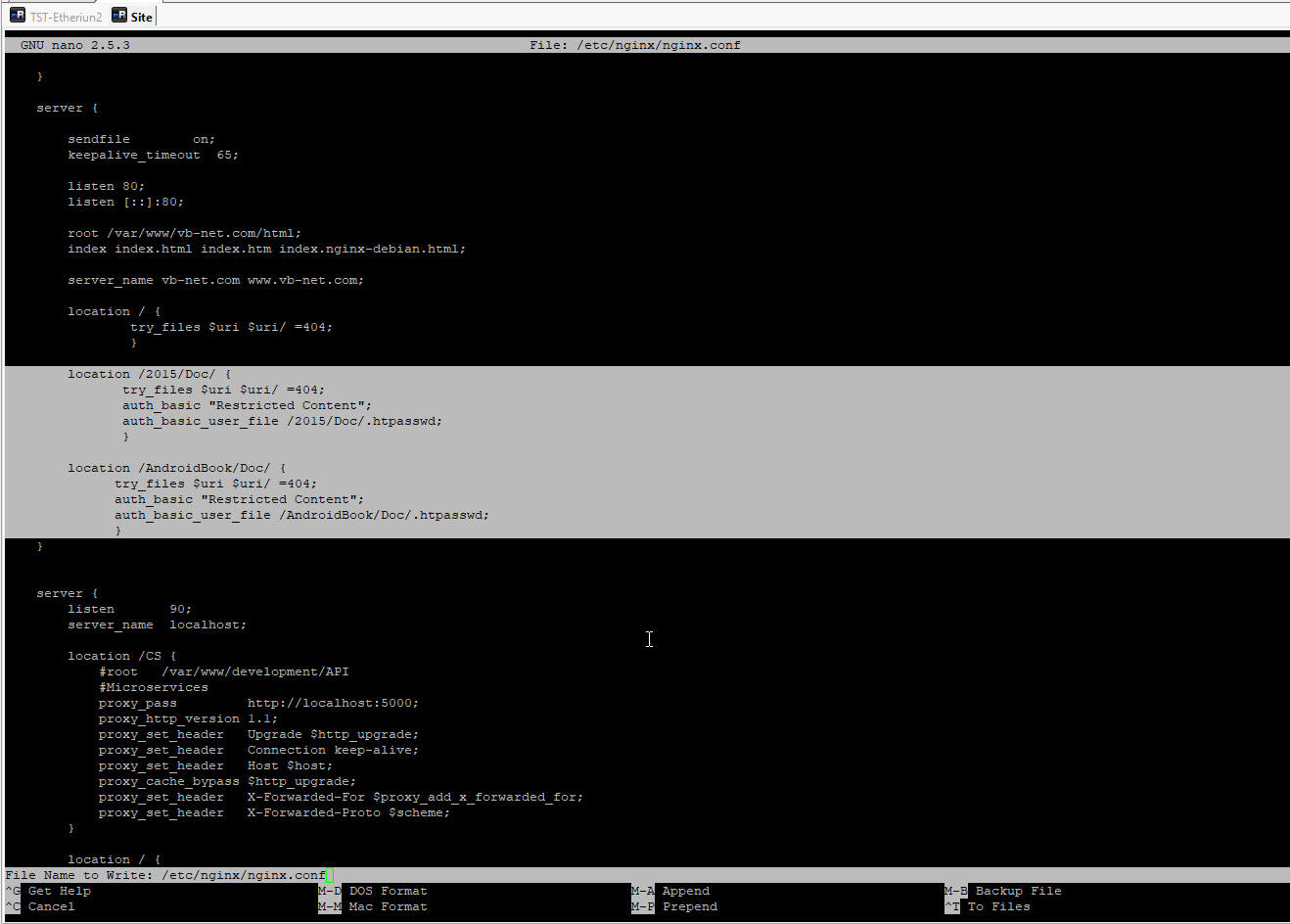1290x924 pixels.
Task: Click the #root /var/www/development/API comment
Action: [x=224, y=671]
